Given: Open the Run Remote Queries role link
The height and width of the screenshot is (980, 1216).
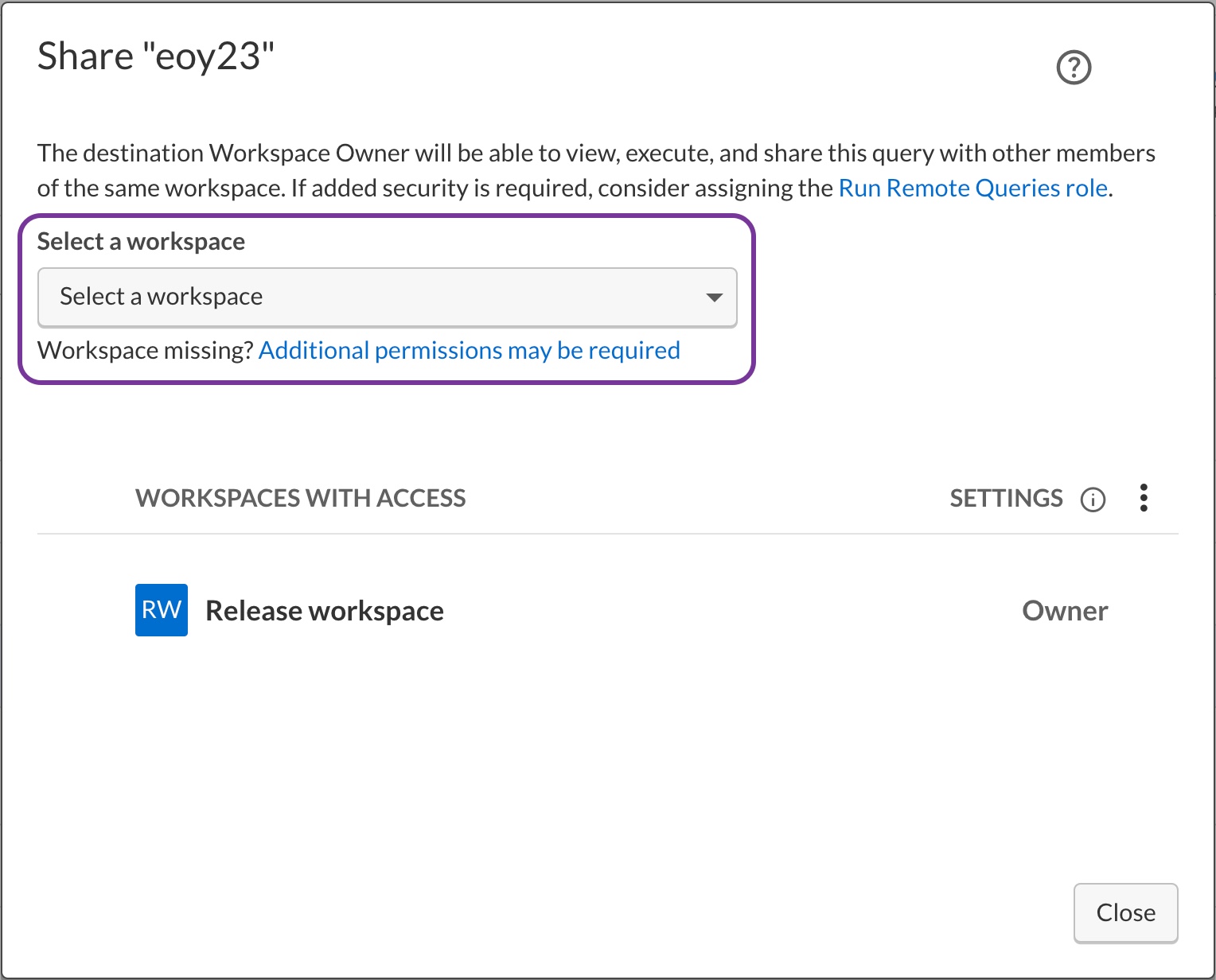Looking at the screenshot, I should pos(972,189).
